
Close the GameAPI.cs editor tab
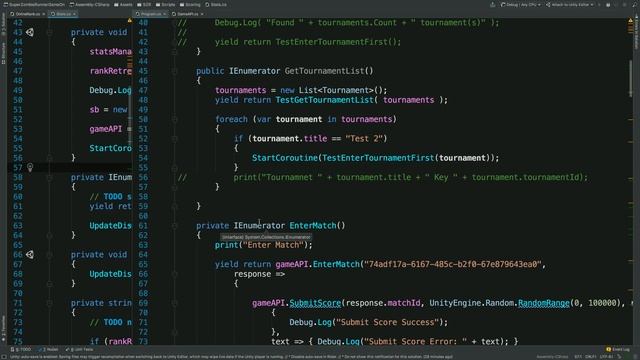(x=202, y=14)
